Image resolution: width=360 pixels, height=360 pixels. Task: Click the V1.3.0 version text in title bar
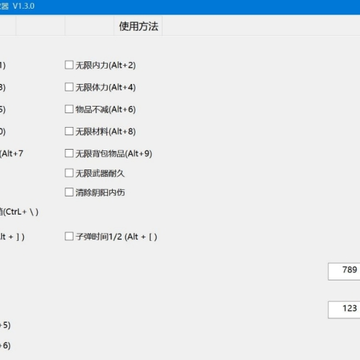coord(23,6)
